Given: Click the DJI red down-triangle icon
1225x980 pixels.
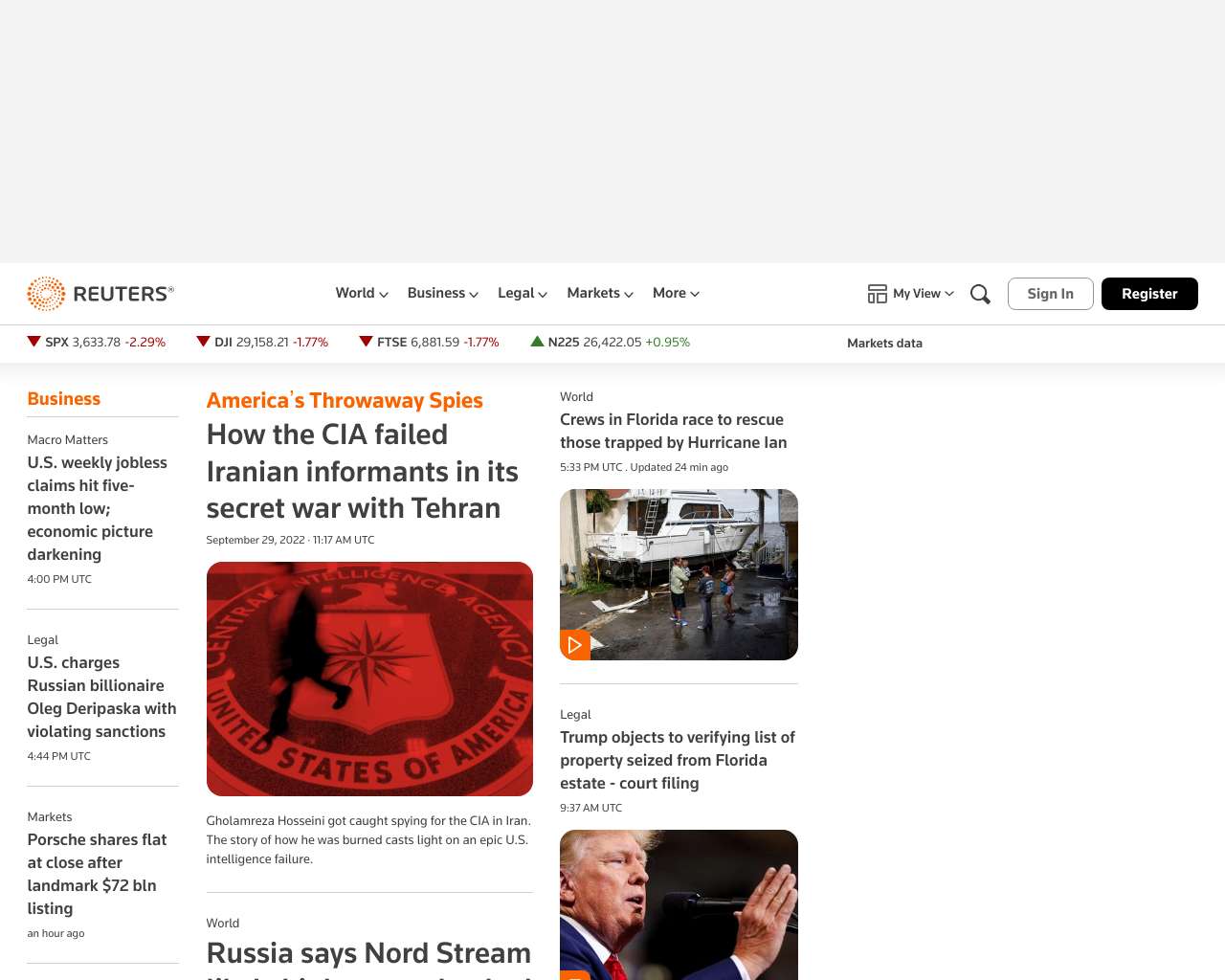Looking at the screenshot, I should tap(203, 342).
